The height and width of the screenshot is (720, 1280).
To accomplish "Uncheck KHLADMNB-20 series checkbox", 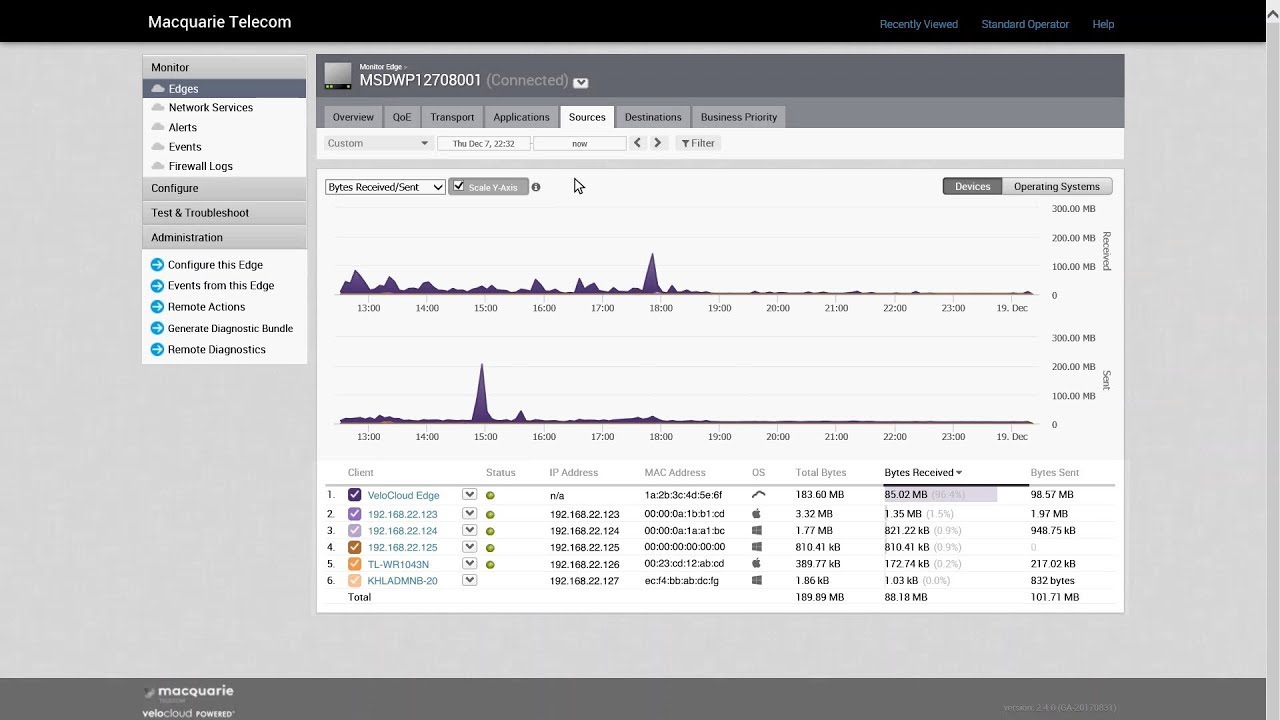I will [x=354, y=580].
